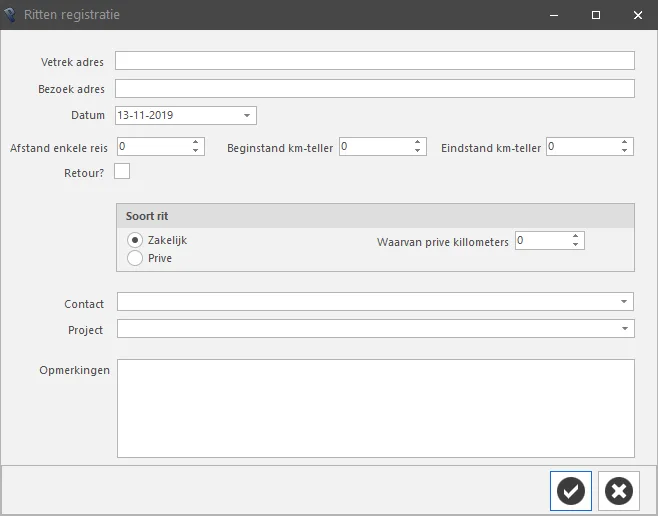The height and width of the screenshot is (516, 658).
Task: Increase the Waarvan prive killometers value
Action: point(576,237)
